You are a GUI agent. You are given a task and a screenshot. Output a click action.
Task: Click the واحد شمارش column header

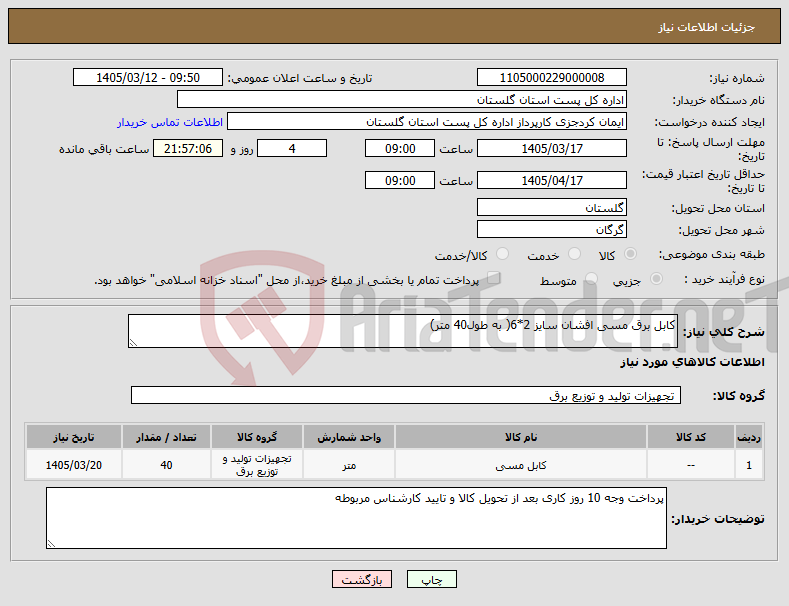click(x=349, y=437)
